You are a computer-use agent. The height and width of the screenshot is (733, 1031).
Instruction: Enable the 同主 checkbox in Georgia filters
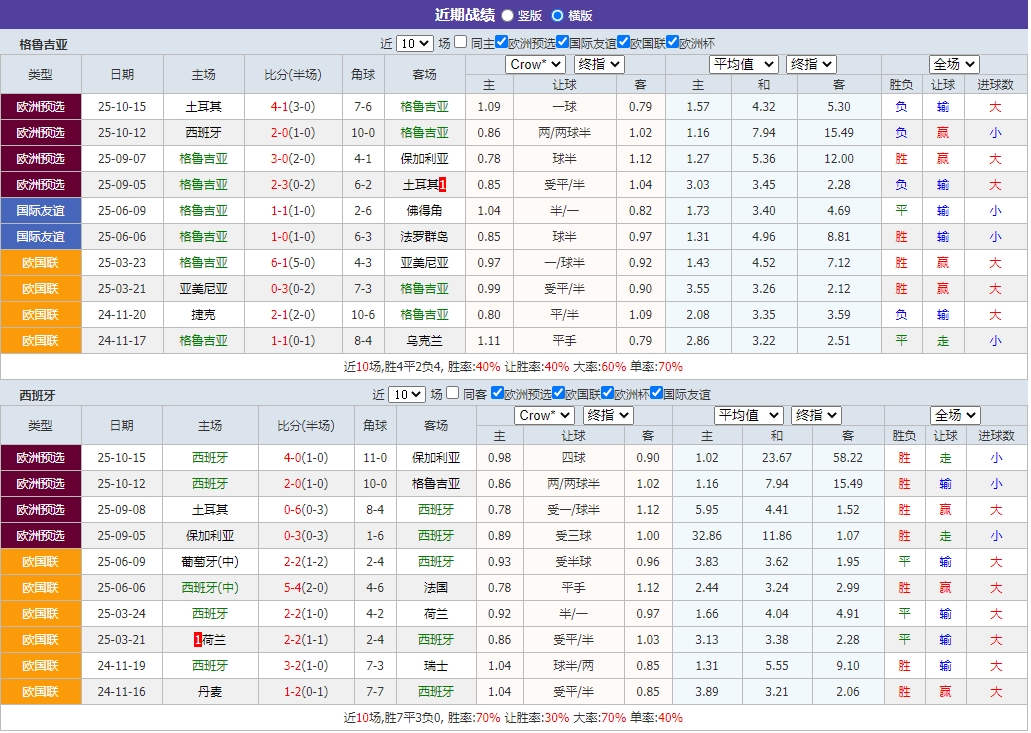459,44
